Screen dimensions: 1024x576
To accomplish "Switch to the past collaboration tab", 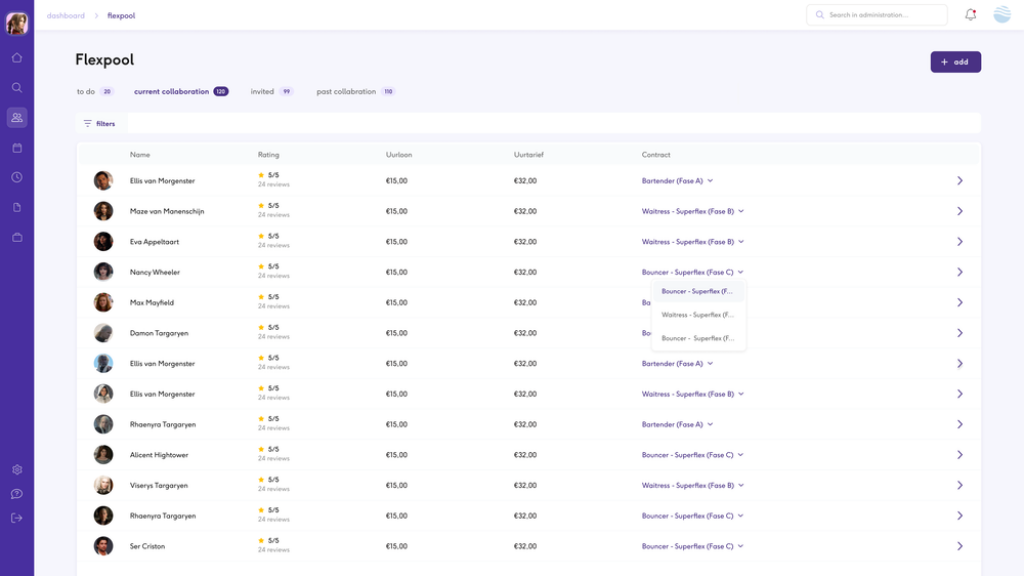I will click(x=346, y=92).
